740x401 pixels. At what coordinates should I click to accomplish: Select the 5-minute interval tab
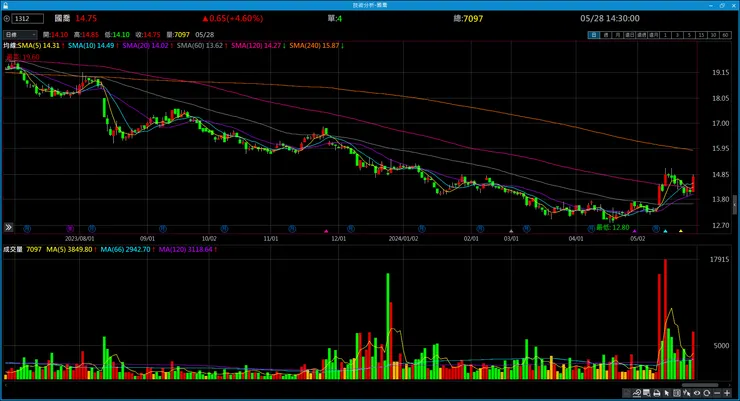689,35
